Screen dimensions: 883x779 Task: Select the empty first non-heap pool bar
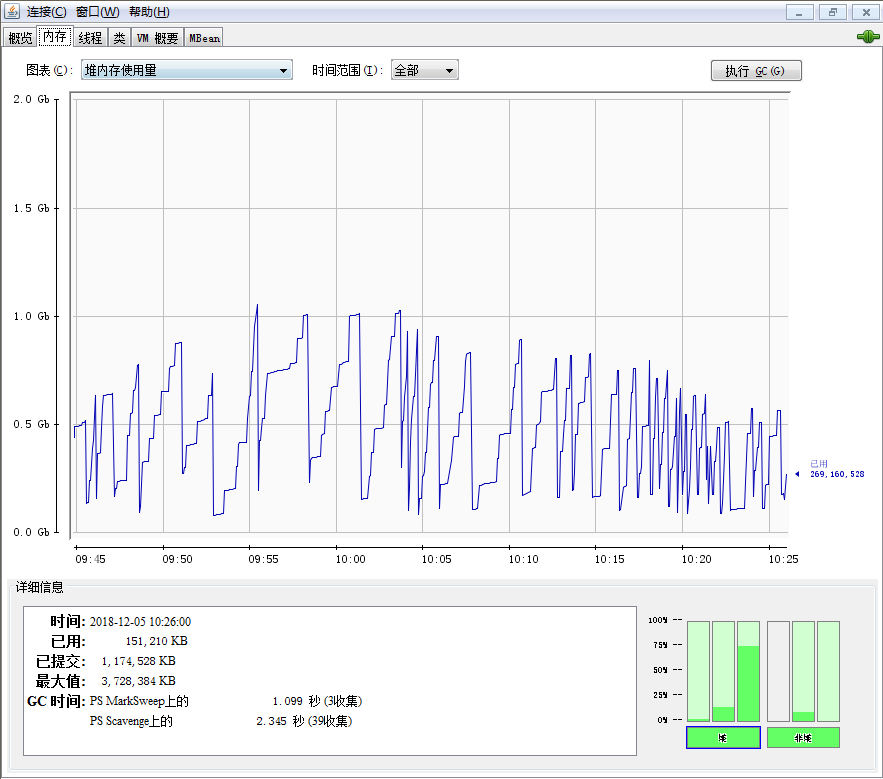click(x=778, y=671)
